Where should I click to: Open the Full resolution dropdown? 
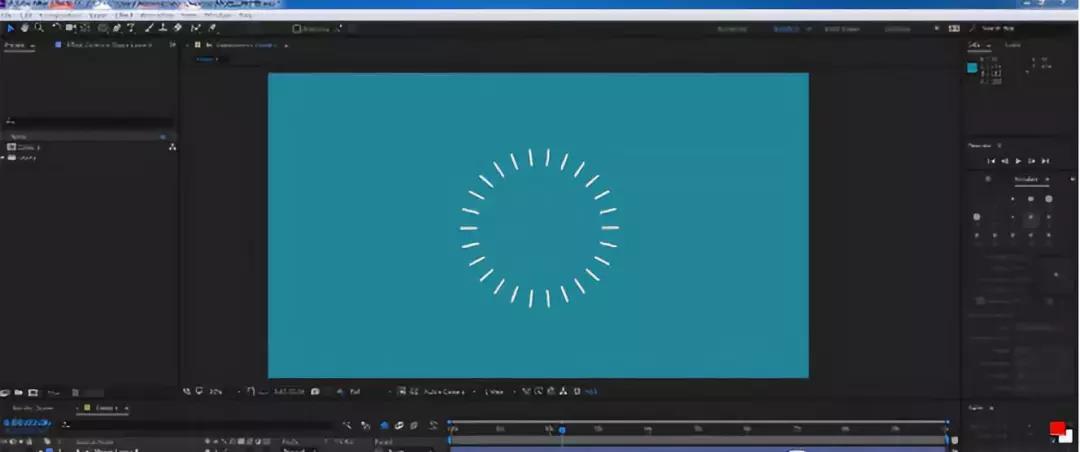pyautogui.click(x=354, y=391)
